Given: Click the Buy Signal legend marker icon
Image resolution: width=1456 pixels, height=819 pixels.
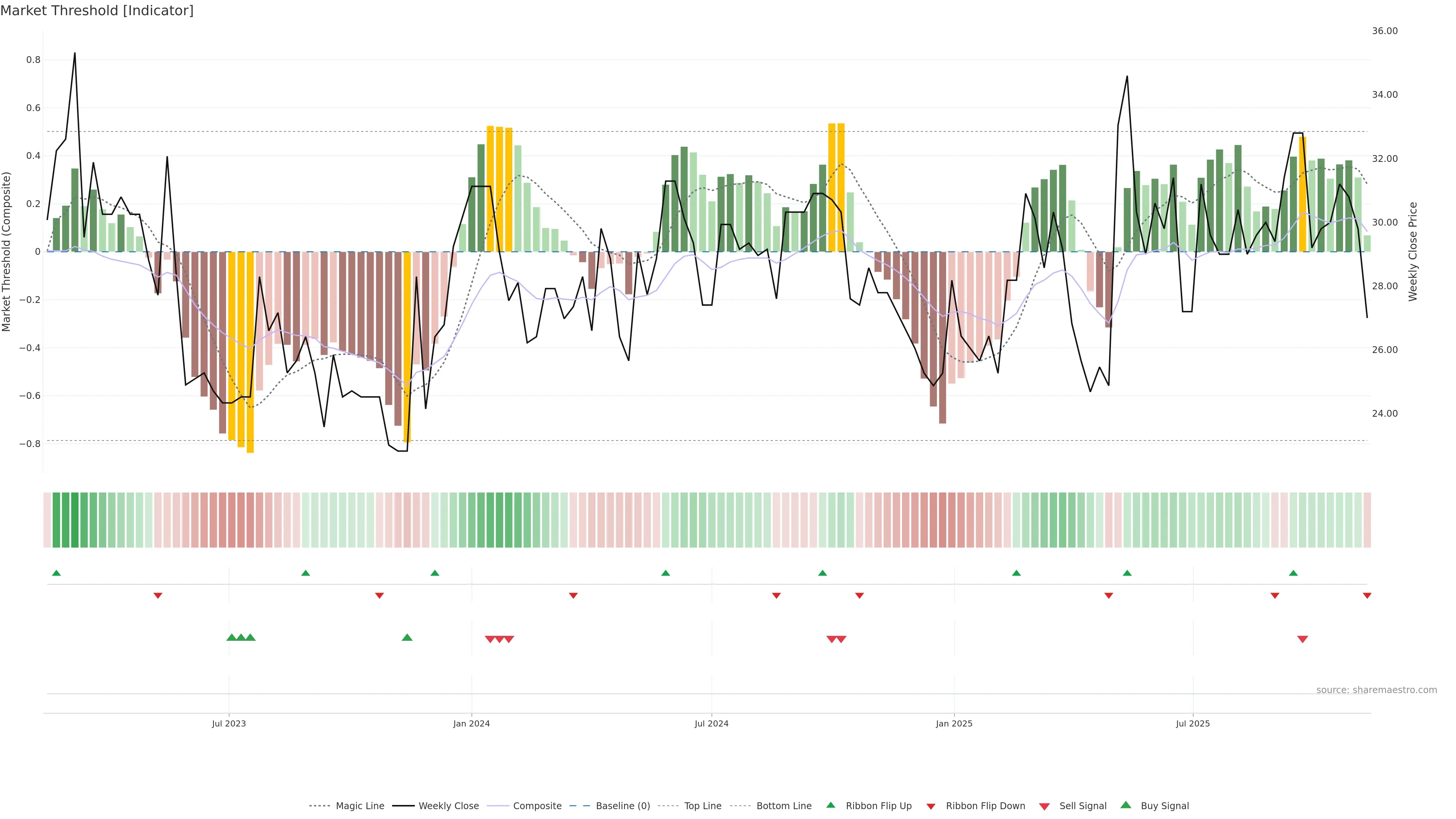Looking at the screenshot, I should [x=1125, y=805].
